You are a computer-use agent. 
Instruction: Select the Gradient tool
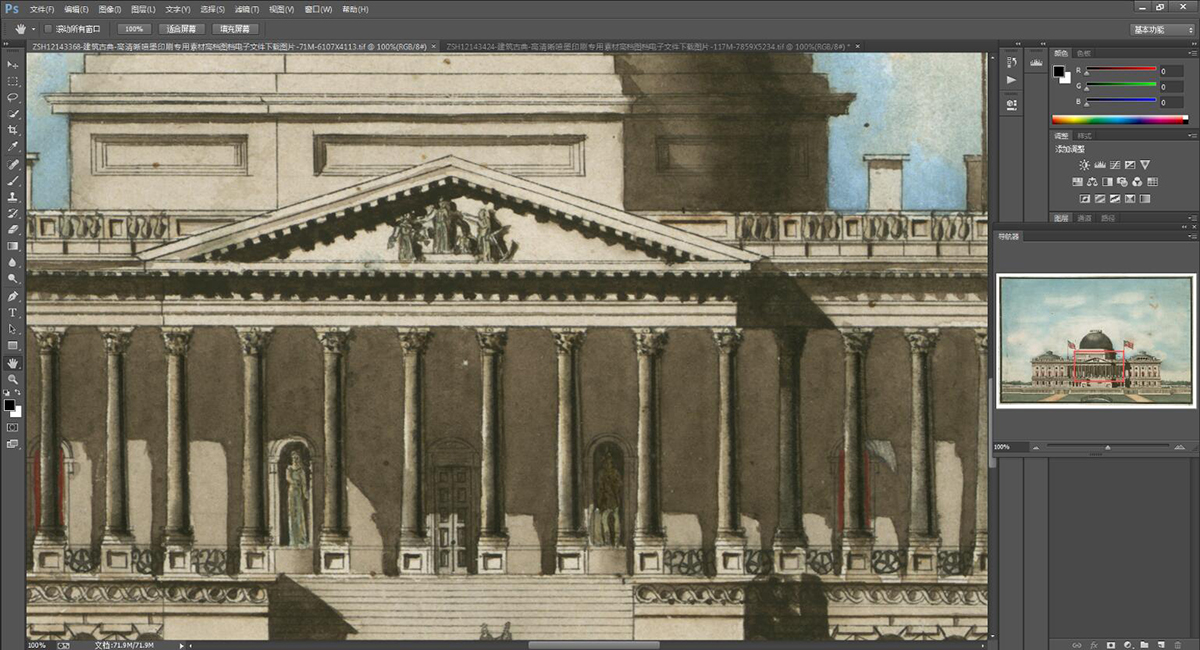[13, 246]
